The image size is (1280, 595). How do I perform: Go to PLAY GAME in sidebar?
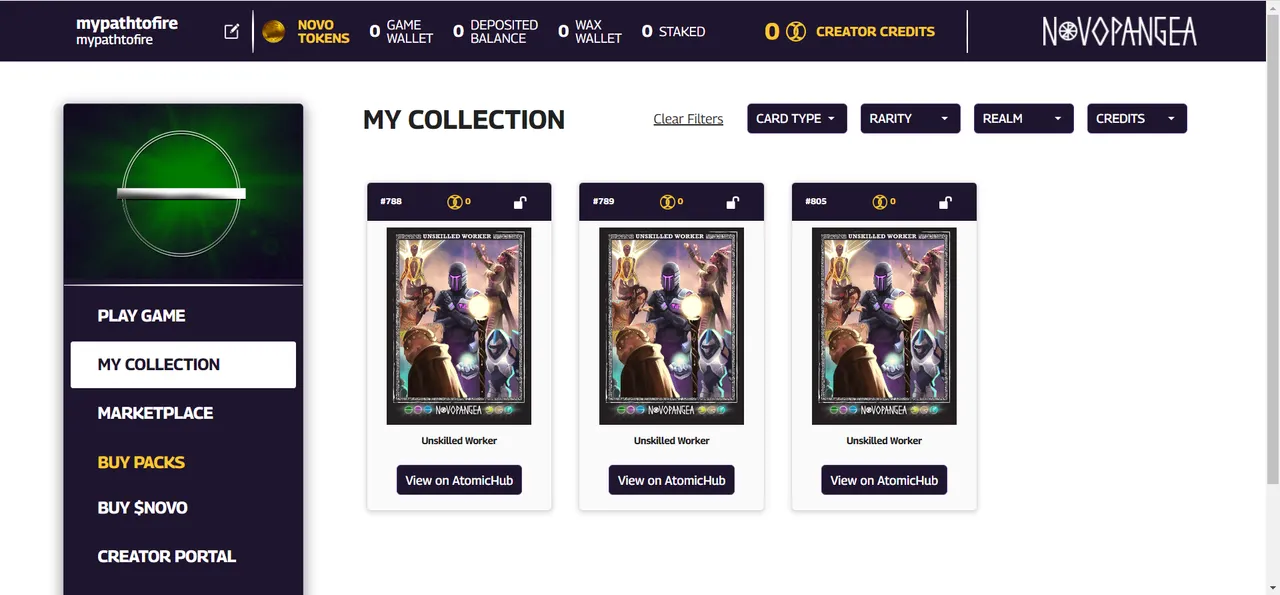tap(141, 316)
